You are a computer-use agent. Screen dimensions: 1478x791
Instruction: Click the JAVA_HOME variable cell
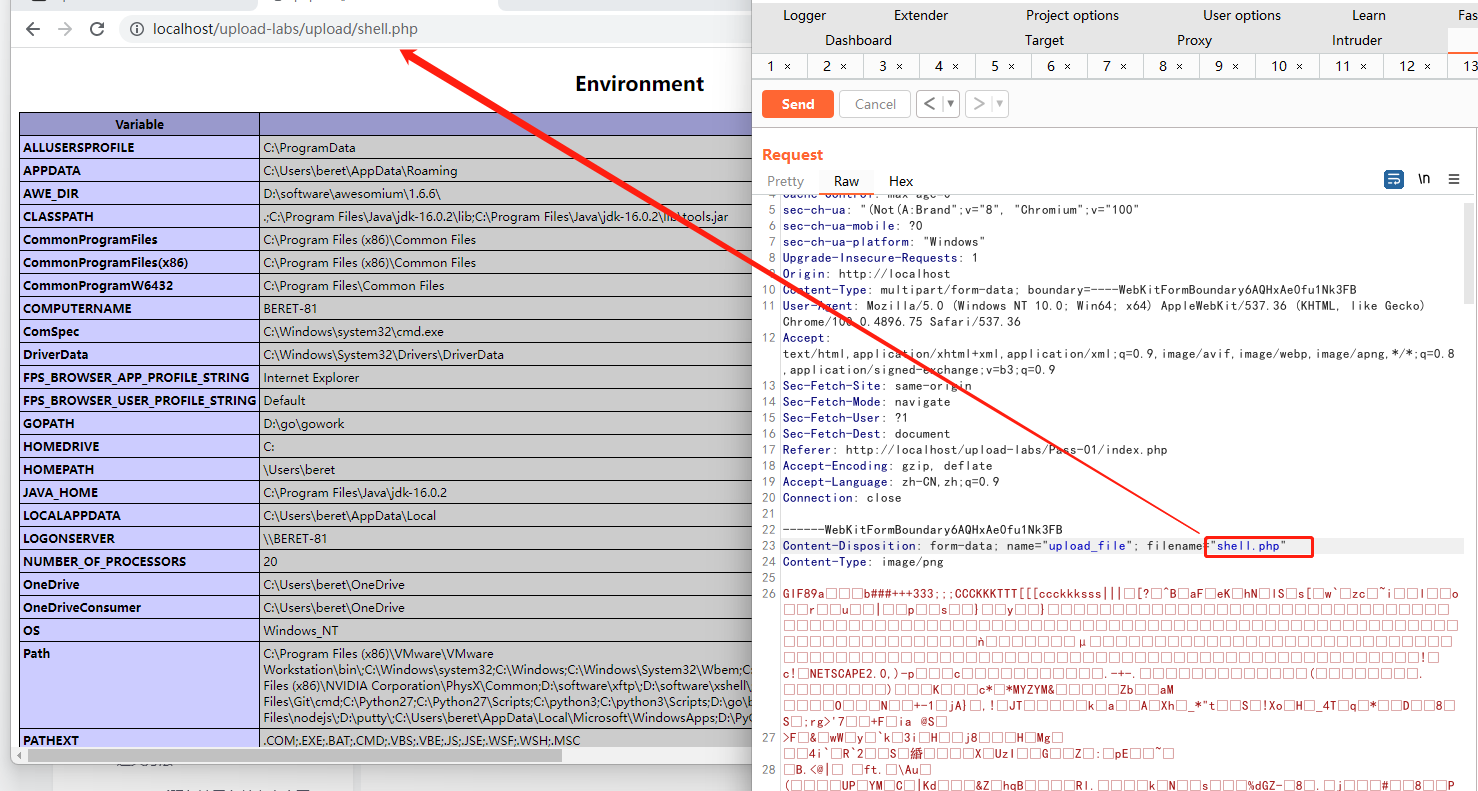[139, 492]
